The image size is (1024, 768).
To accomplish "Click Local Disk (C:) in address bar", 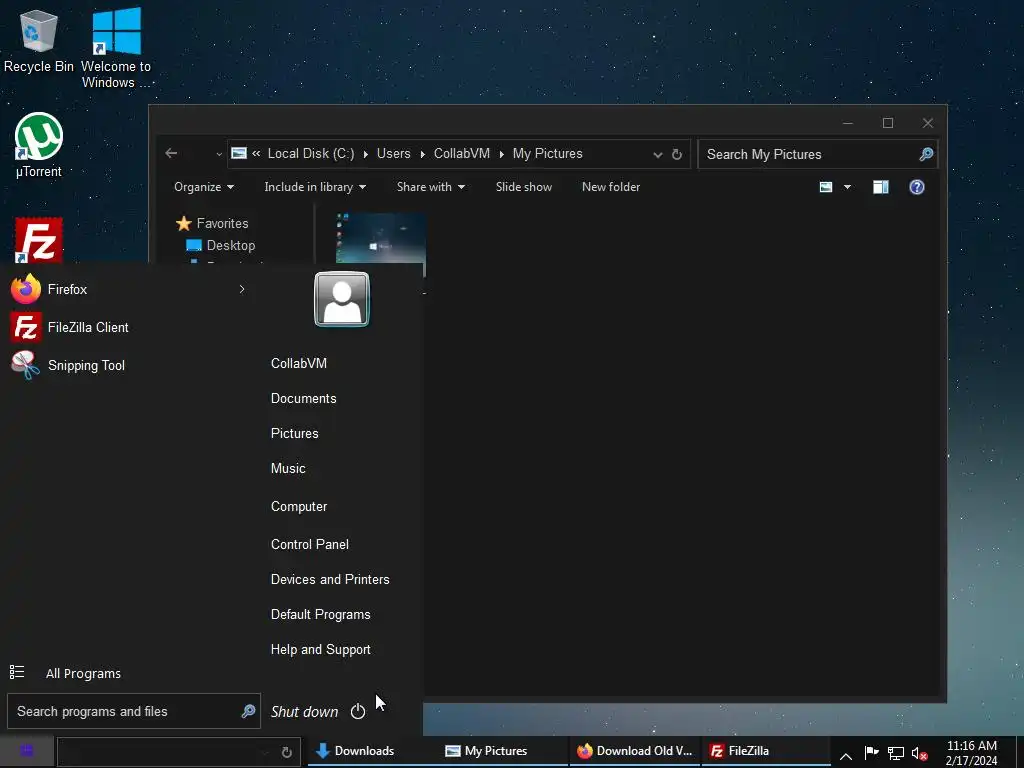I will (311, 153).
